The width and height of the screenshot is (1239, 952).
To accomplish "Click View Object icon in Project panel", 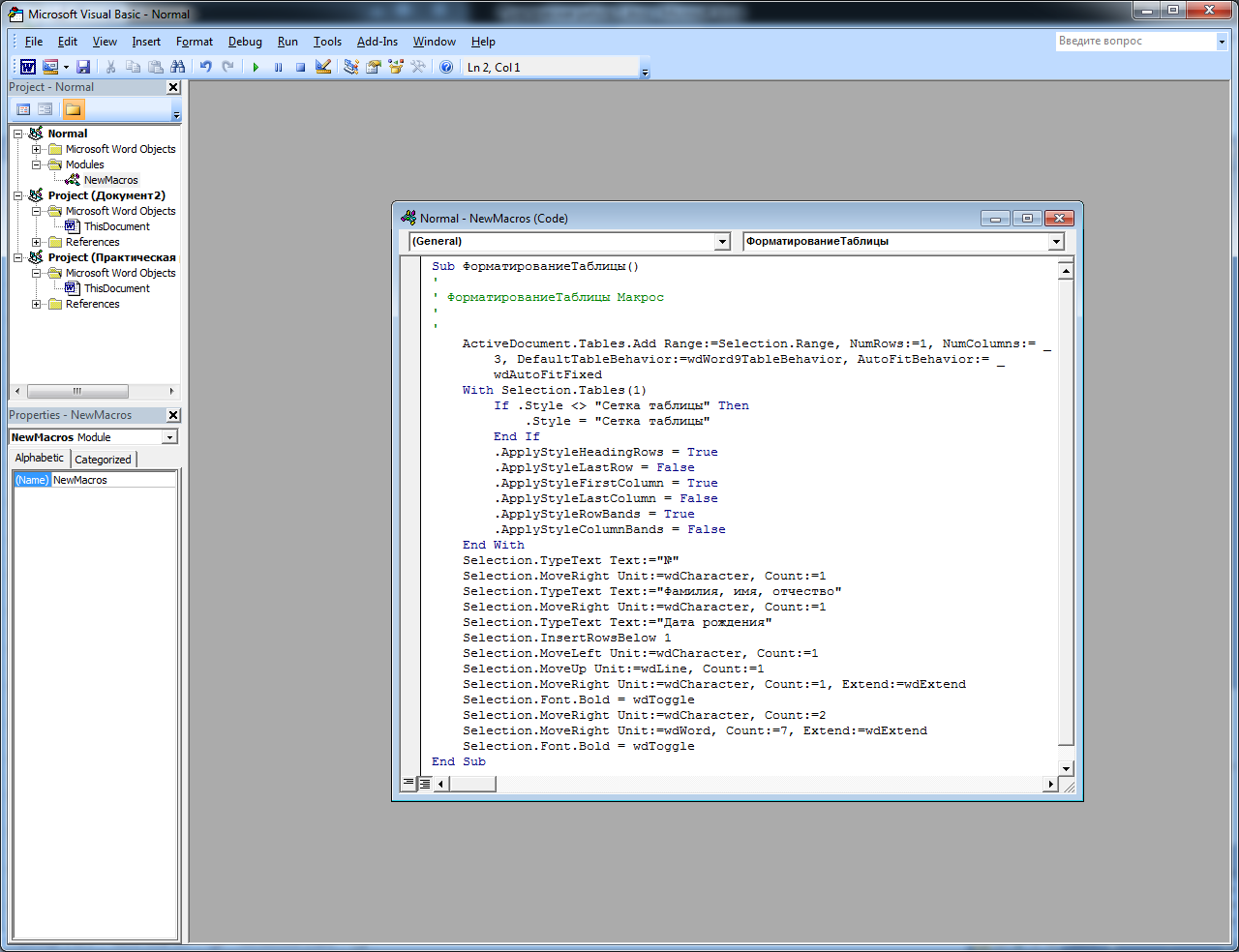I will (x=45, y=109).
